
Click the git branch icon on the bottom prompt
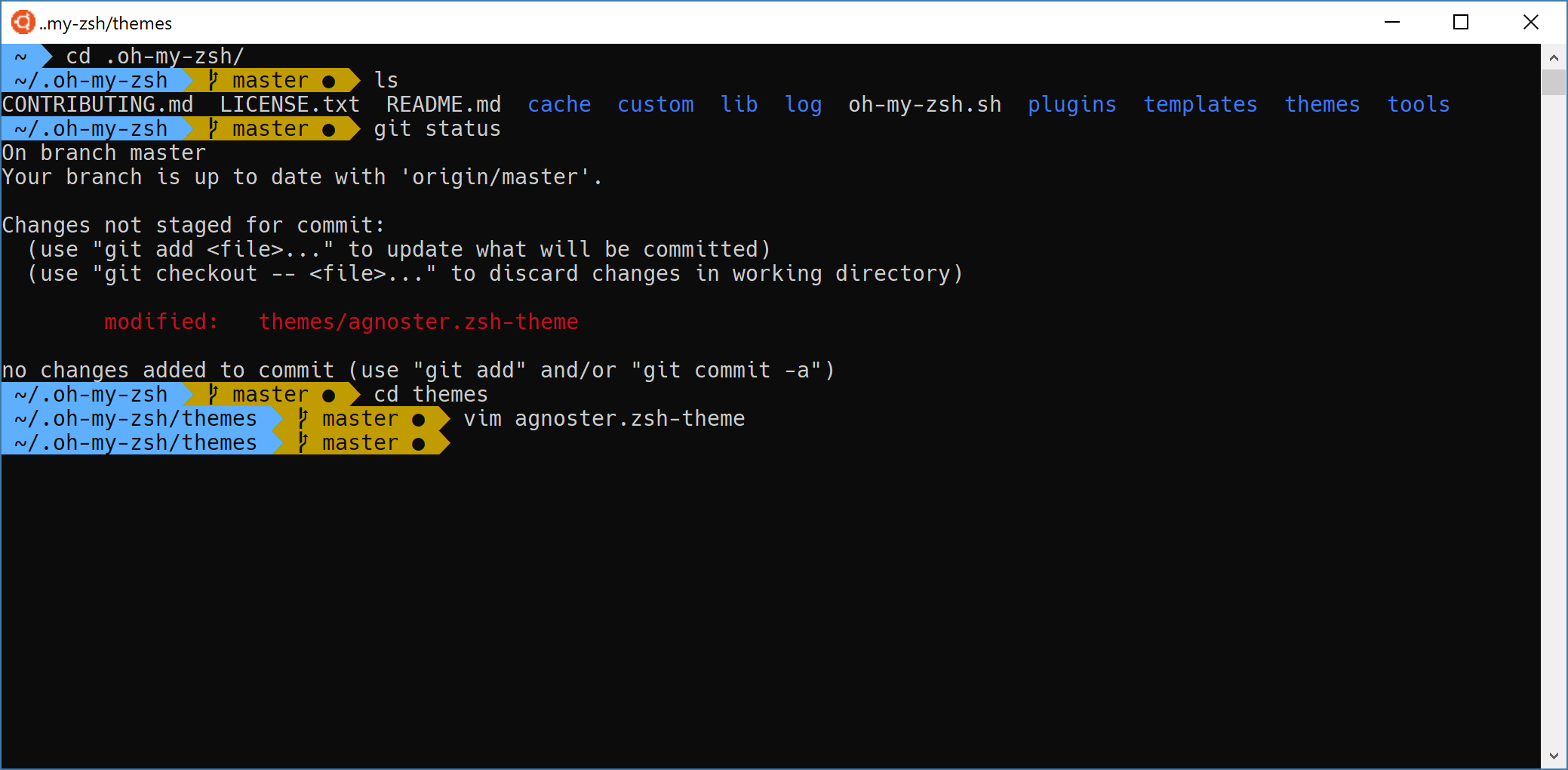click(303, 442)
